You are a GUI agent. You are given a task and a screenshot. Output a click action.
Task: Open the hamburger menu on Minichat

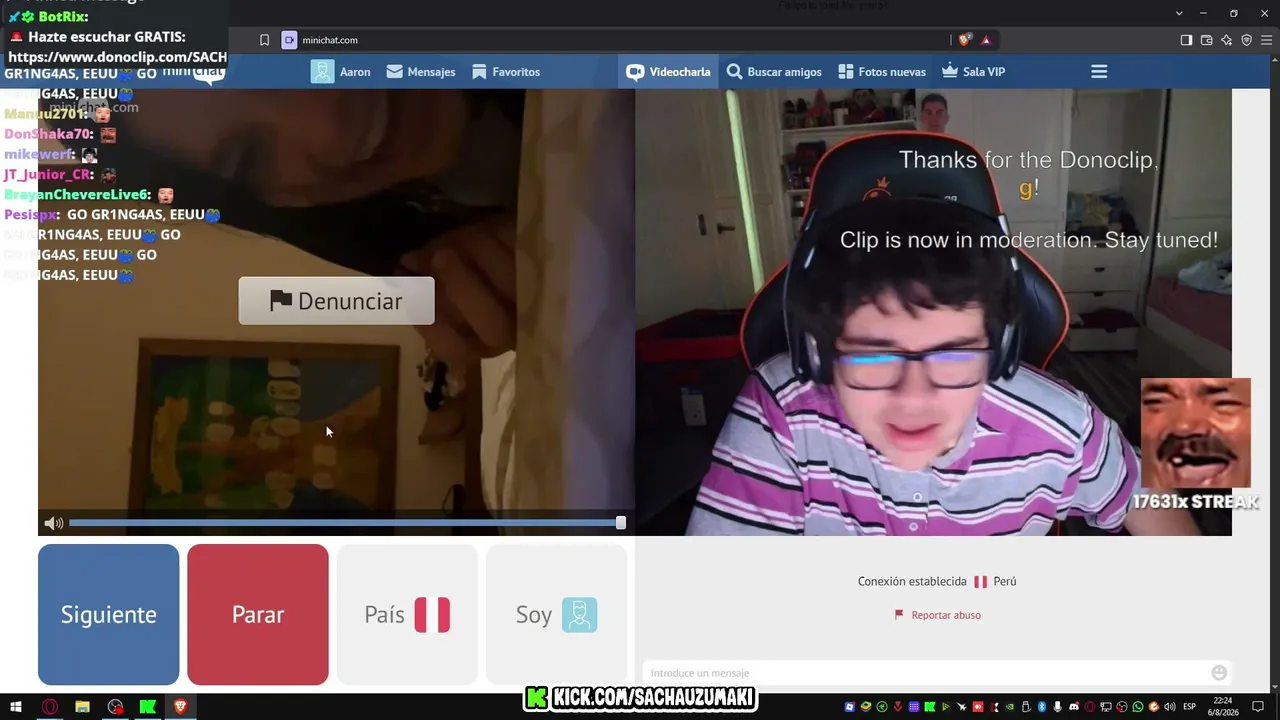1099,72
